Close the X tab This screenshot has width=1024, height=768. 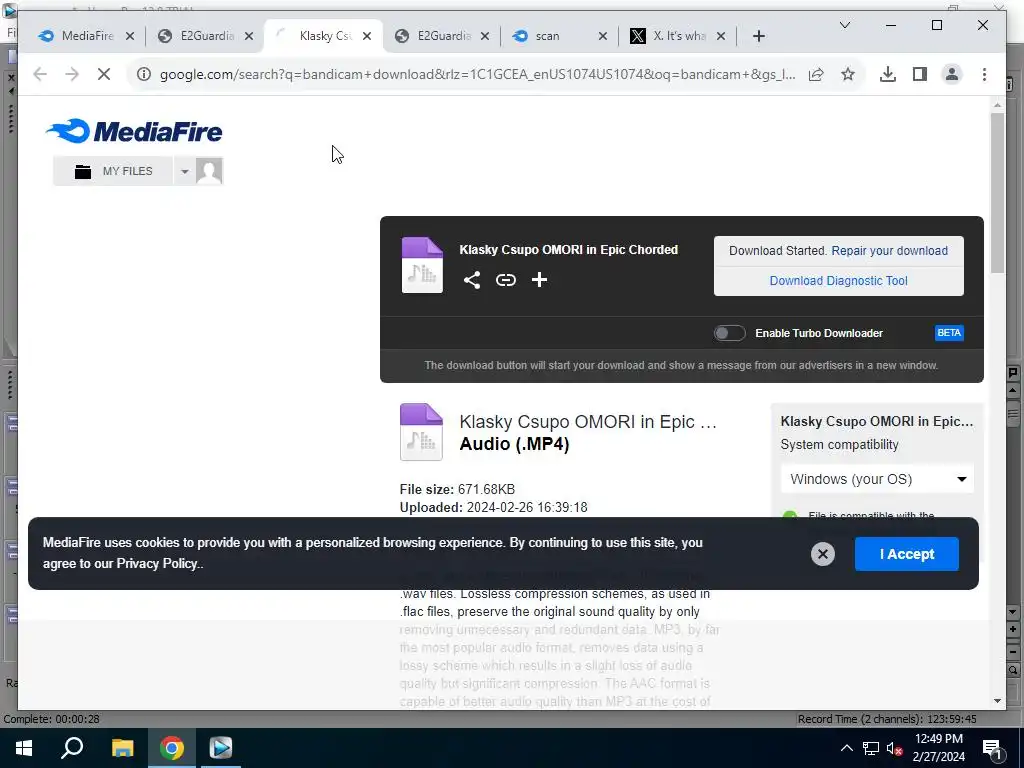point(721,37)
